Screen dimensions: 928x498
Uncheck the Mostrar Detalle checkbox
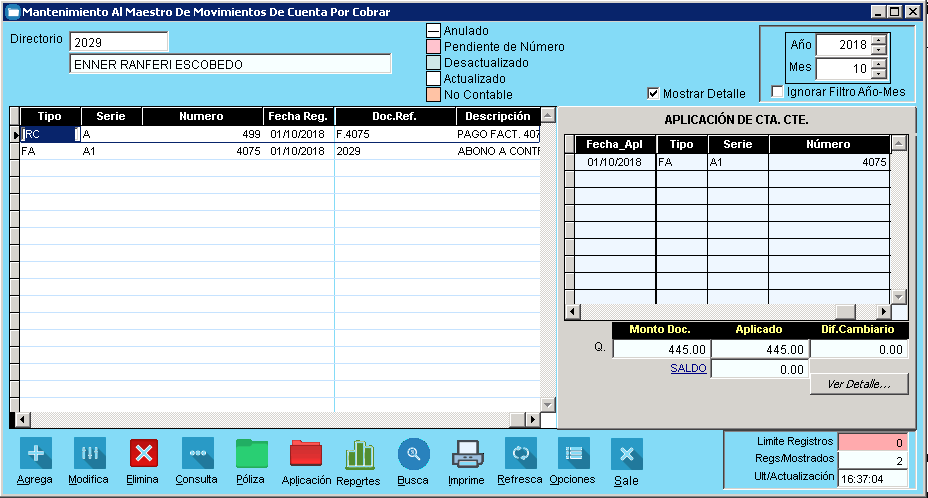pyautogui.click(x=655, y=93)
